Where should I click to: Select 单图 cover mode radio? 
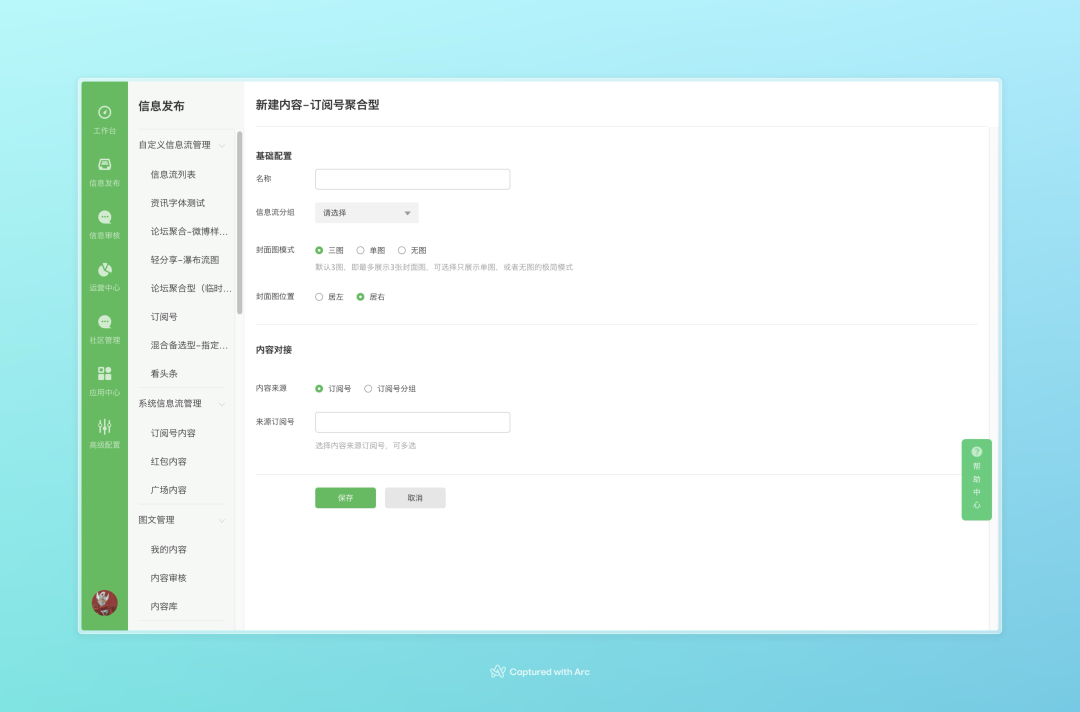pyautogui.click(x=360, y=251)
